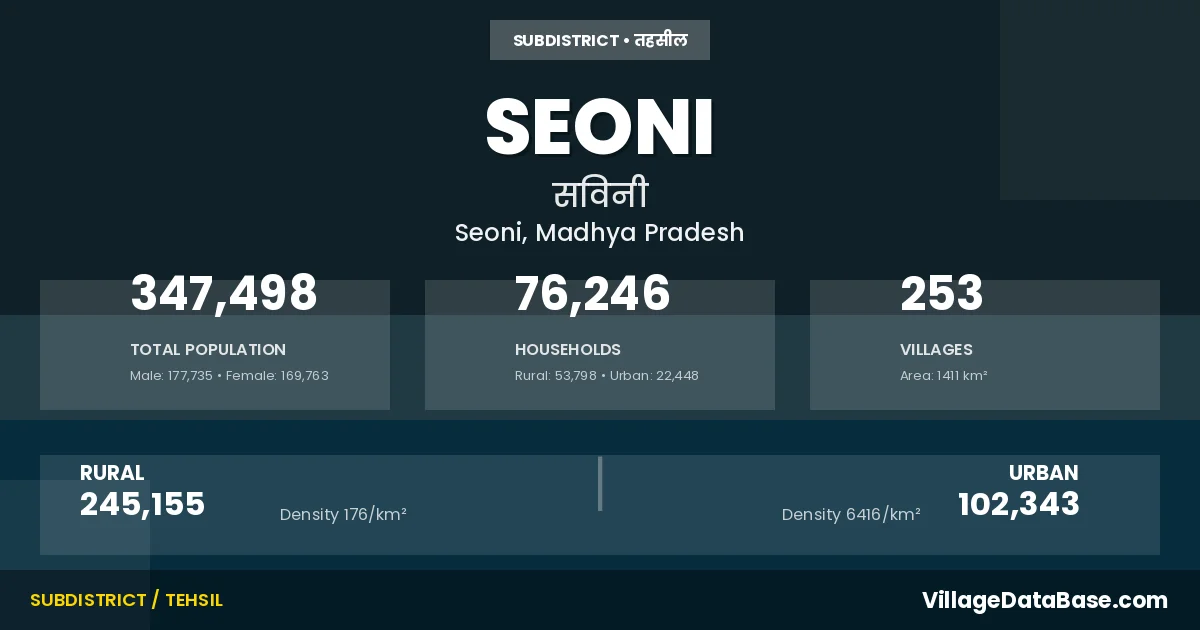This screenshot has width=1200, height=630.
Task: Select the large SEONI title
Action: pyautogui.click(x=600, y=127)
